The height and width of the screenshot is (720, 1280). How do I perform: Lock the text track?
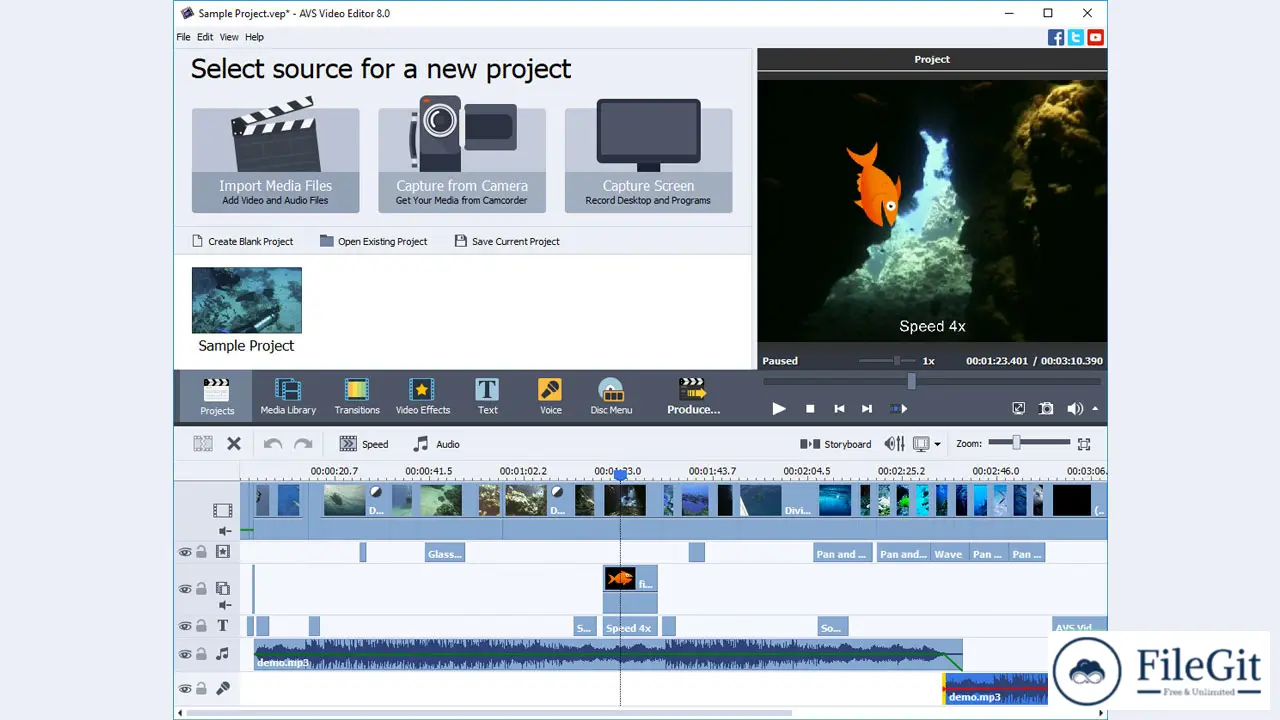pos(201,626)
